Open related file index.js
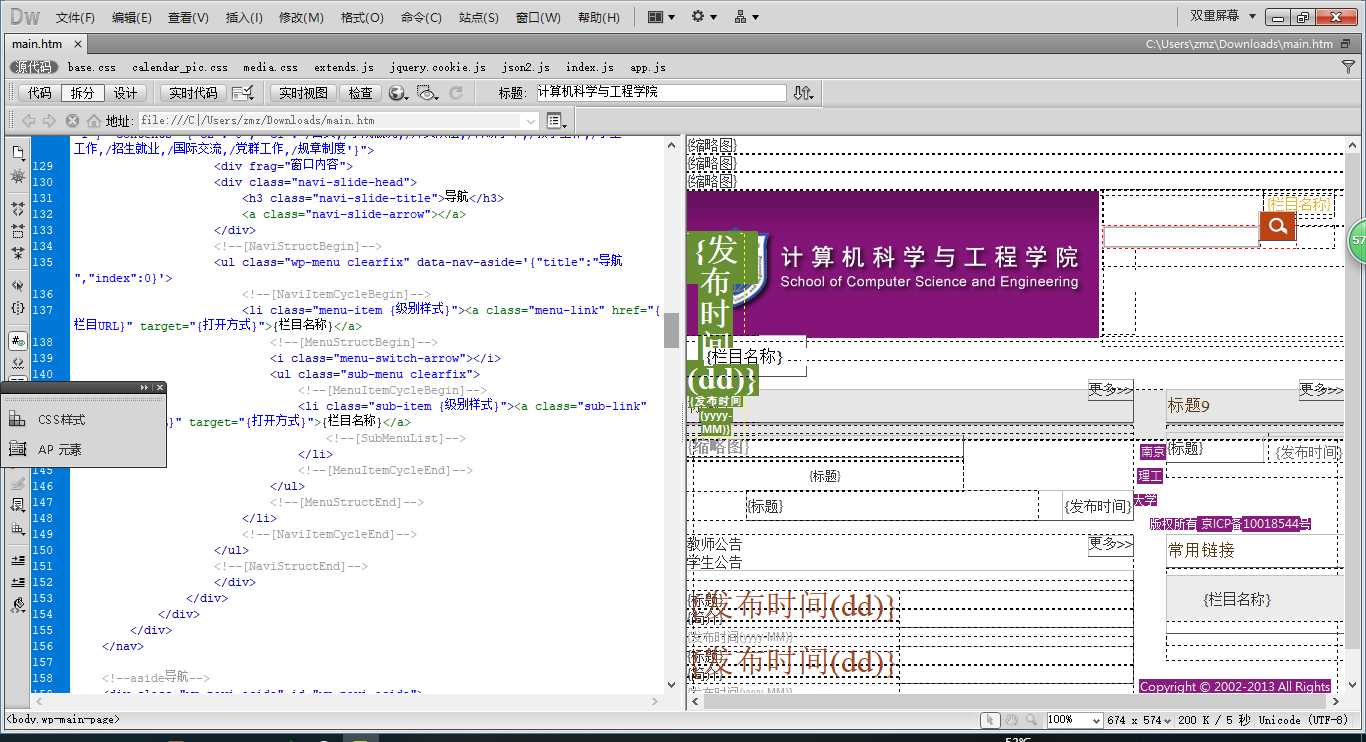This screenshot has width=1366, height=742. (x=590, y=67)
